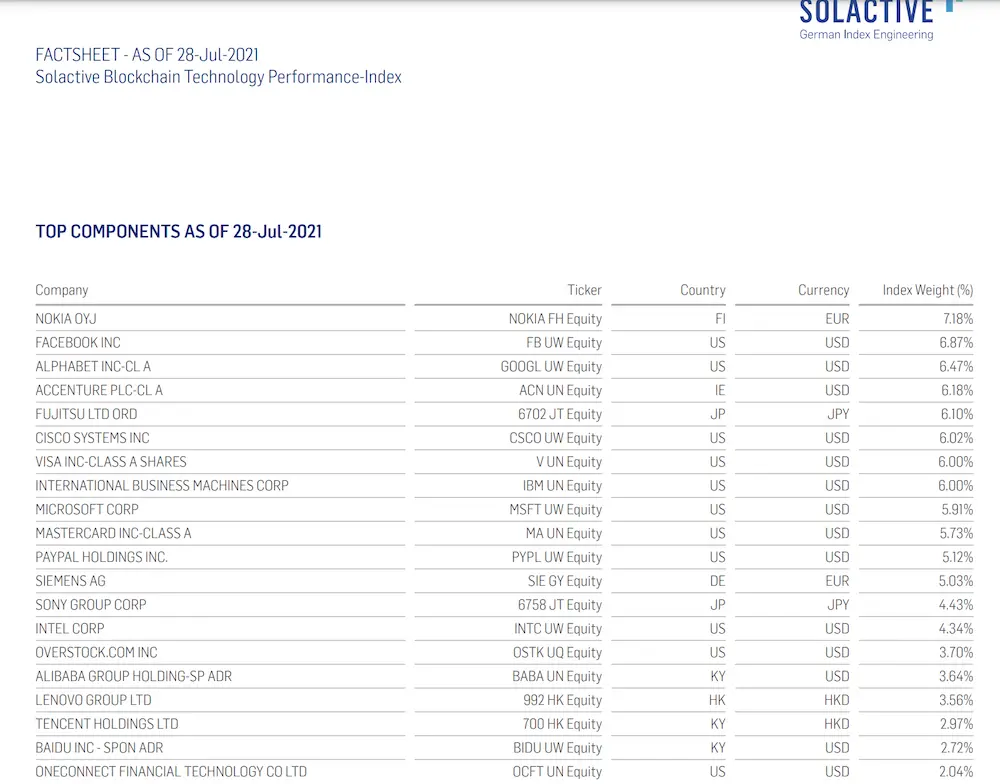Click the '700 HK Equity' ticker
Screen dimensions: 1000x784
pyautogui.click(x=562, y=724)
